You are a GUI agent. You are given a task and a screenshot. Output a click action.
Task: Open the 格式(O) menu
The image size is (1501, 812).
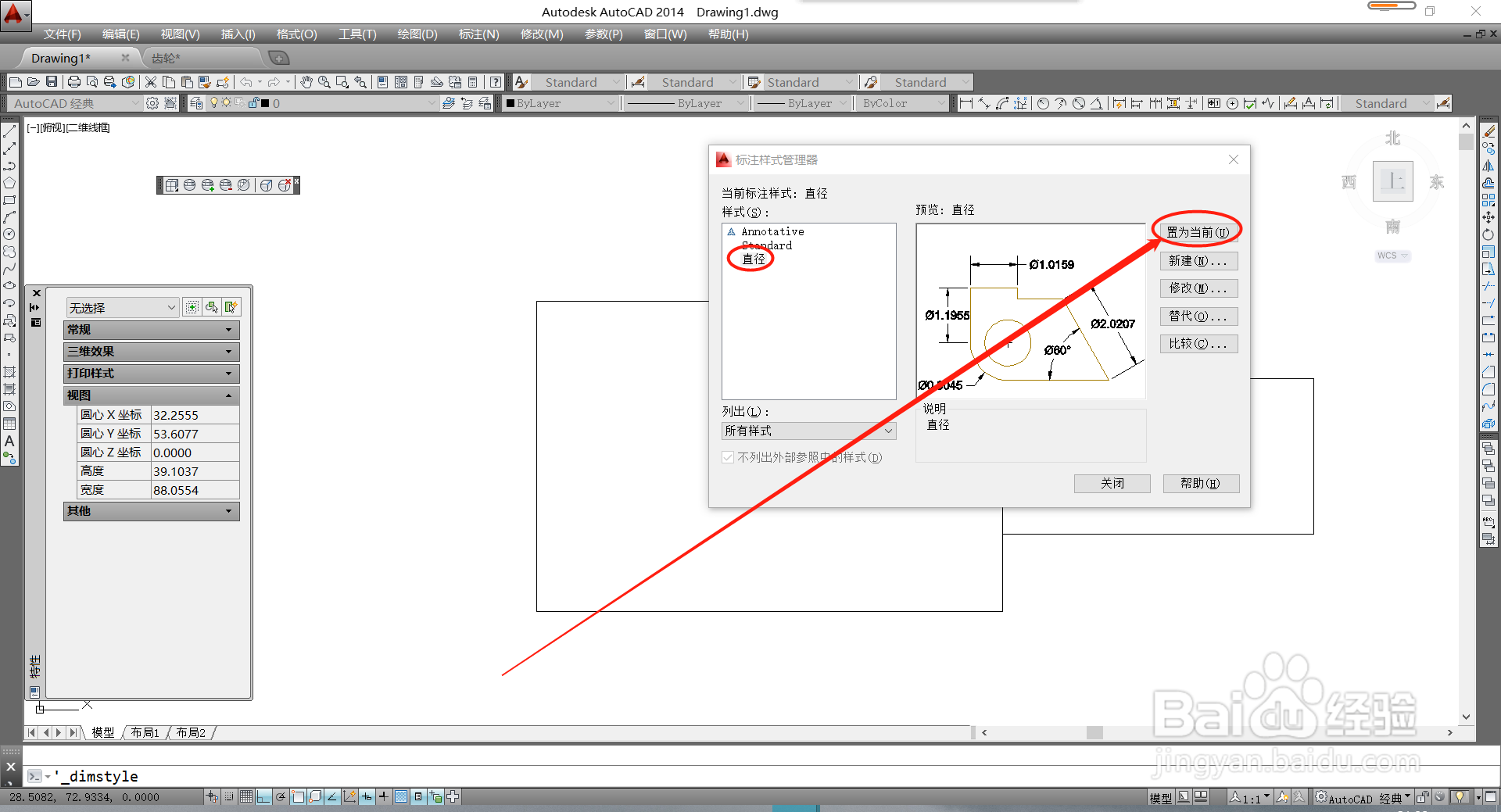coord(296,34)
